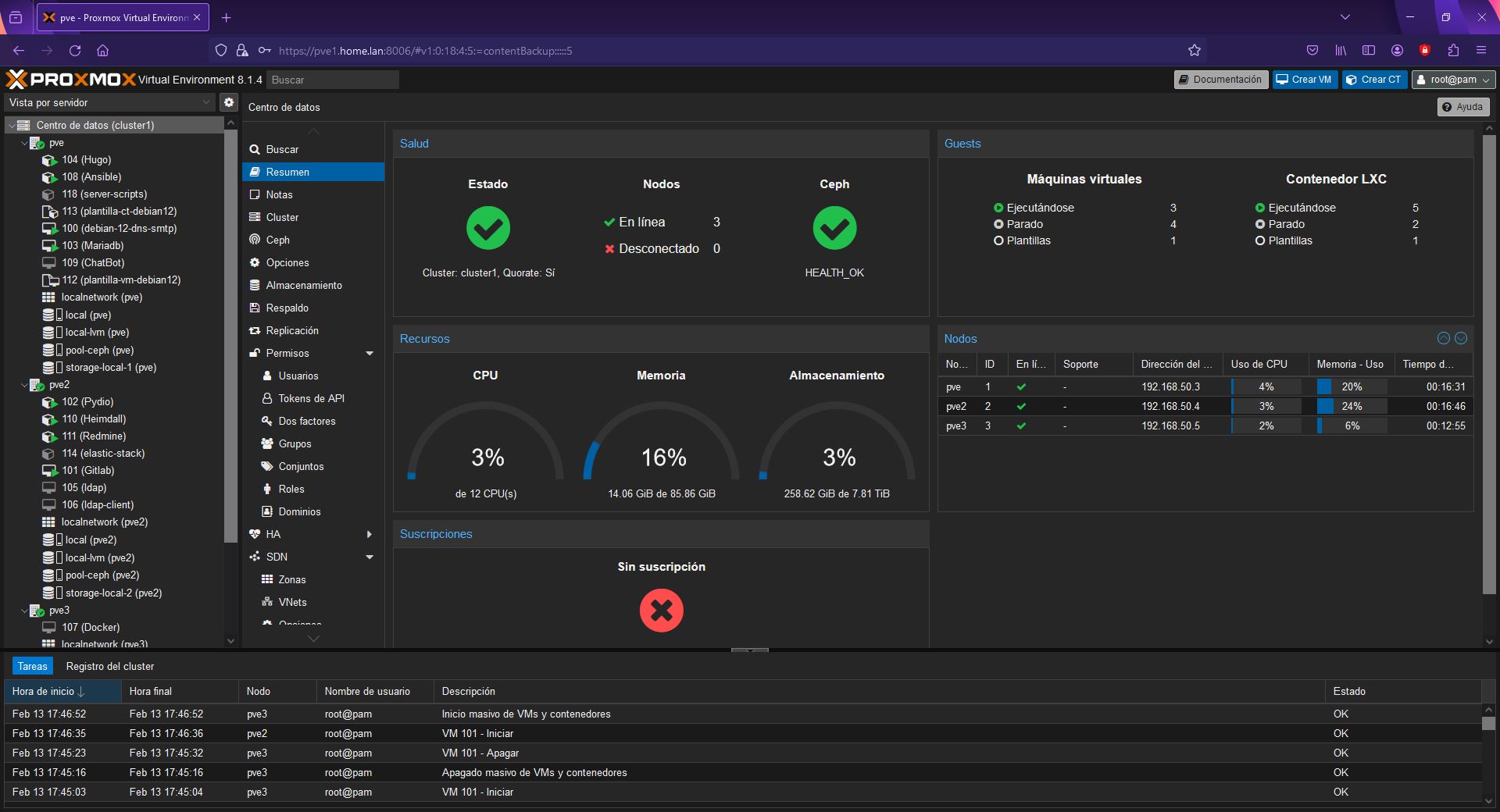Image resolution: width=1500 pixels, height=812 pixels.
Task: Click the SDN network icon
Action: 255,557
